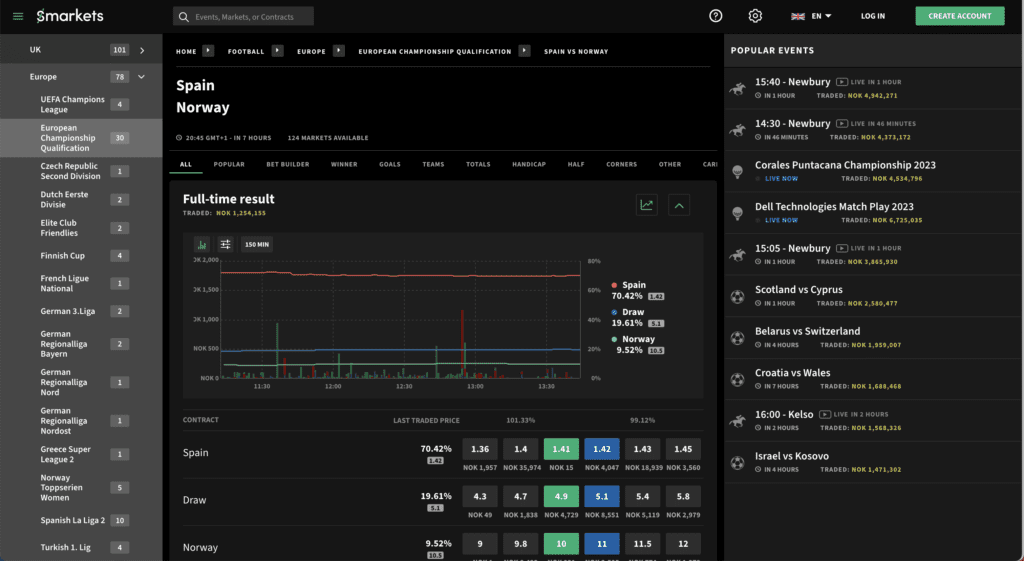Open the hamburger menu icon

18,16
